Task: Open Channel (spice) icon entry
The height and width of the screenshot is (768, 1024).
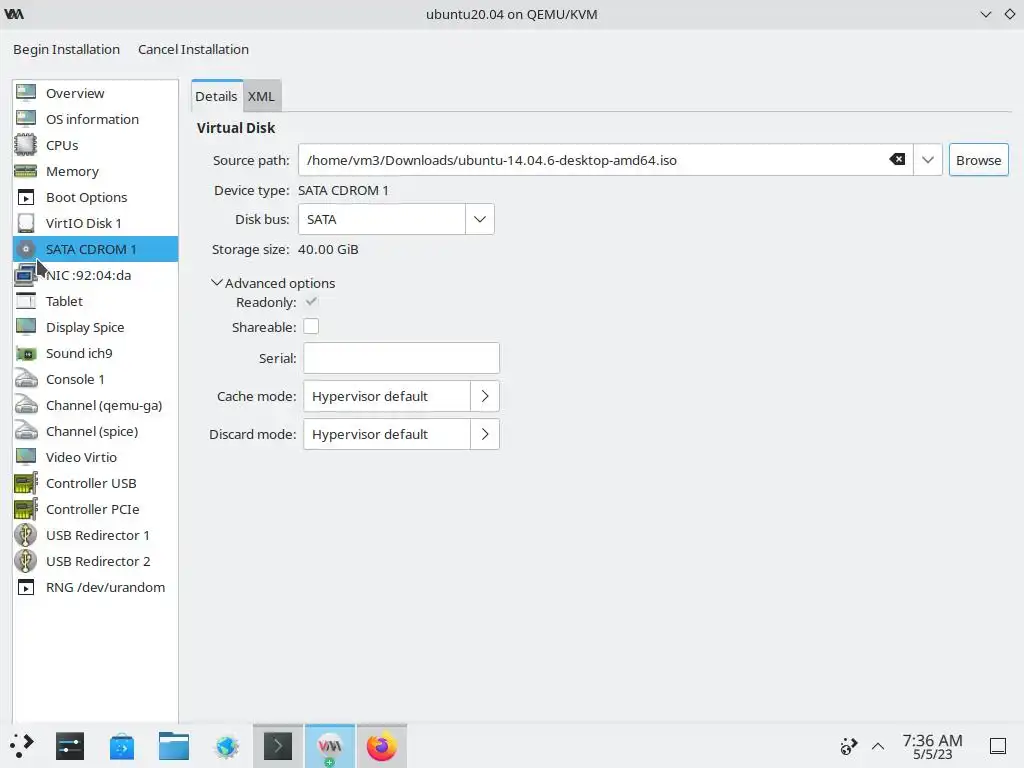Action: 26,431
